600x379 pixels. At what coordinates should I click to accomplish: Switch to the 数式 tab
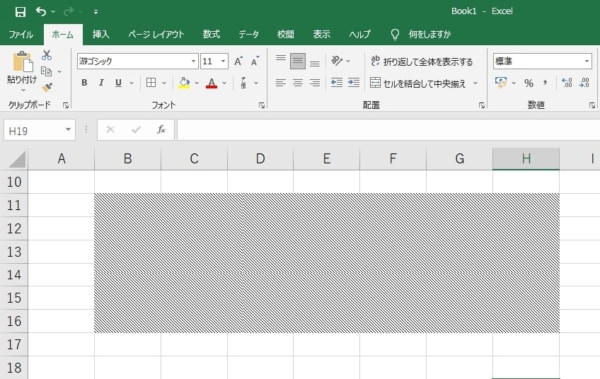tap(211, 34)
